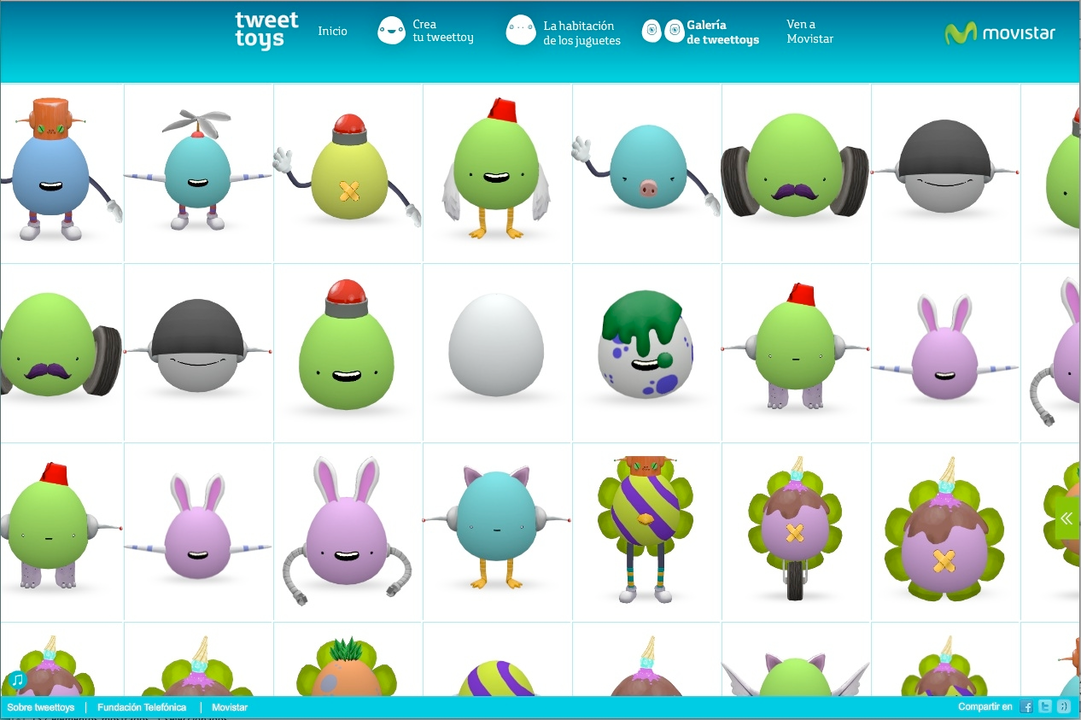
Task: Select the blue toy with tree-stump hat
Action: pyautogui.click(x=61, y=170)
